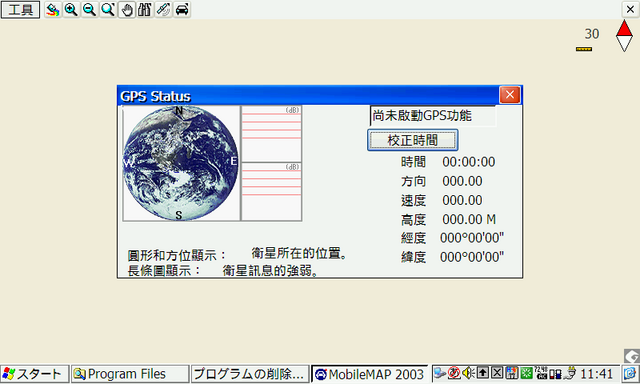Click the Japanese IME あ tray icon
Viewport: 640px width, 384px height.
[453, 373]
